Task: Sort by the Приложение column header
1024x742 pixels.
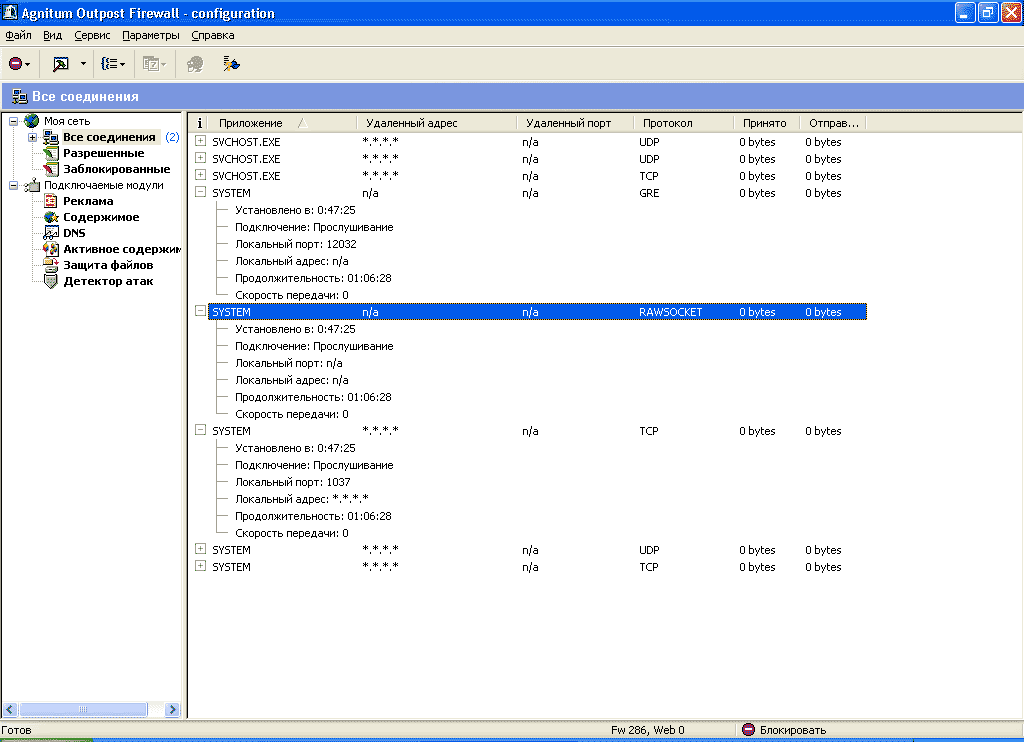Action: (282, 123)
